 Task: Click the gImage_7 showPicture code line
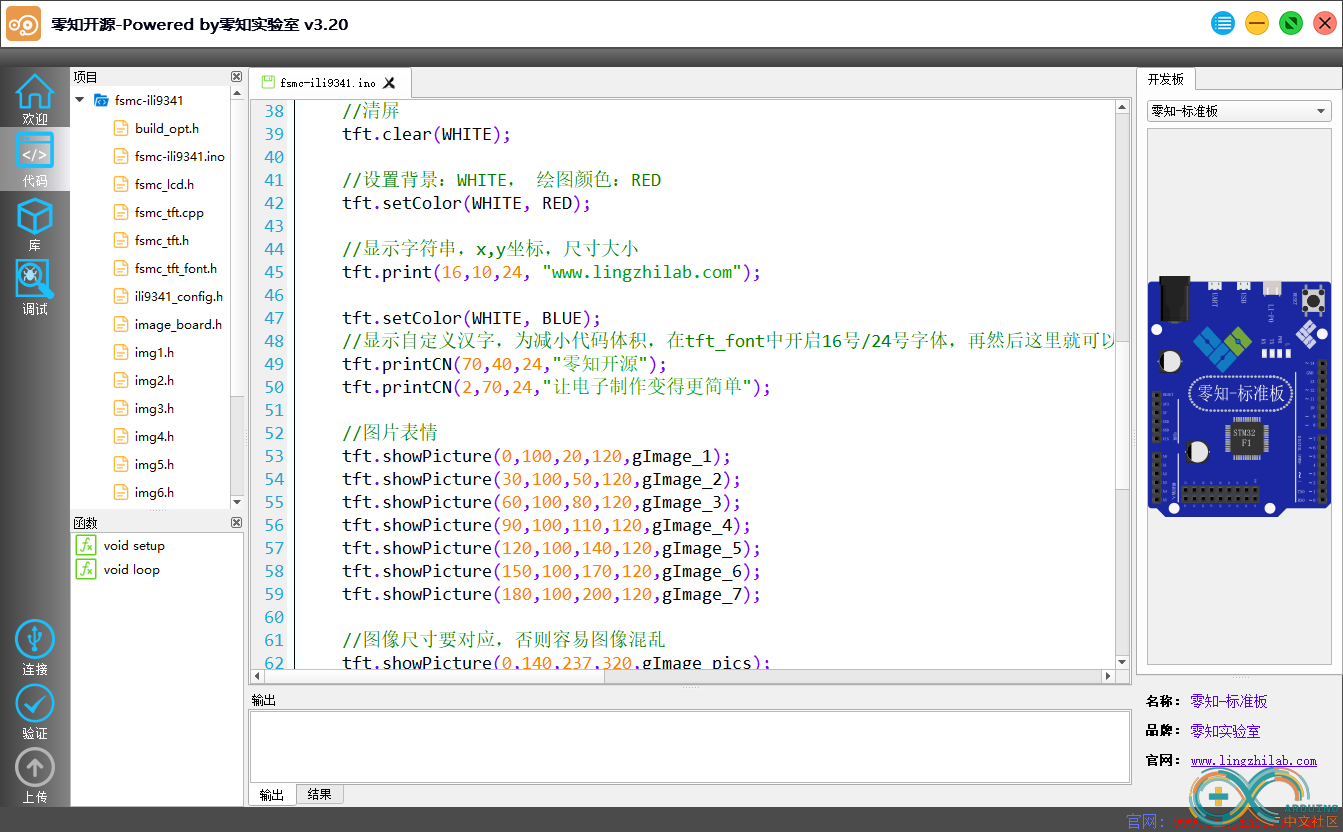[x=552, y=594]
